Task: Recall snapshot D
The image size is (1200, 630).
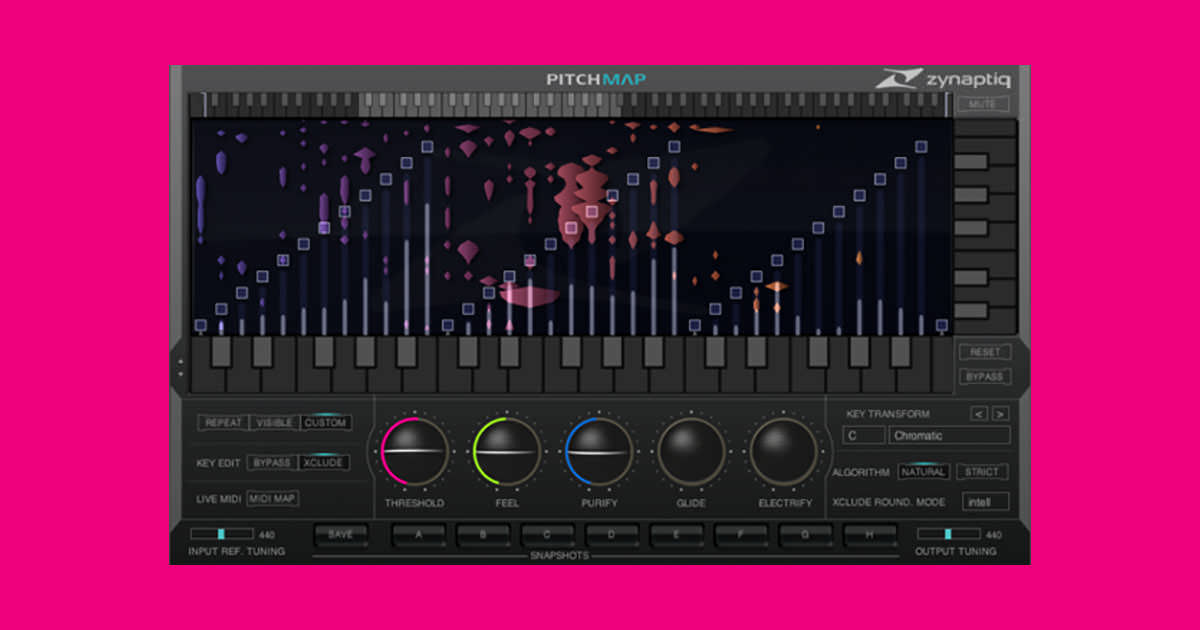Action: pyautogui.click(x=612, y=535)
